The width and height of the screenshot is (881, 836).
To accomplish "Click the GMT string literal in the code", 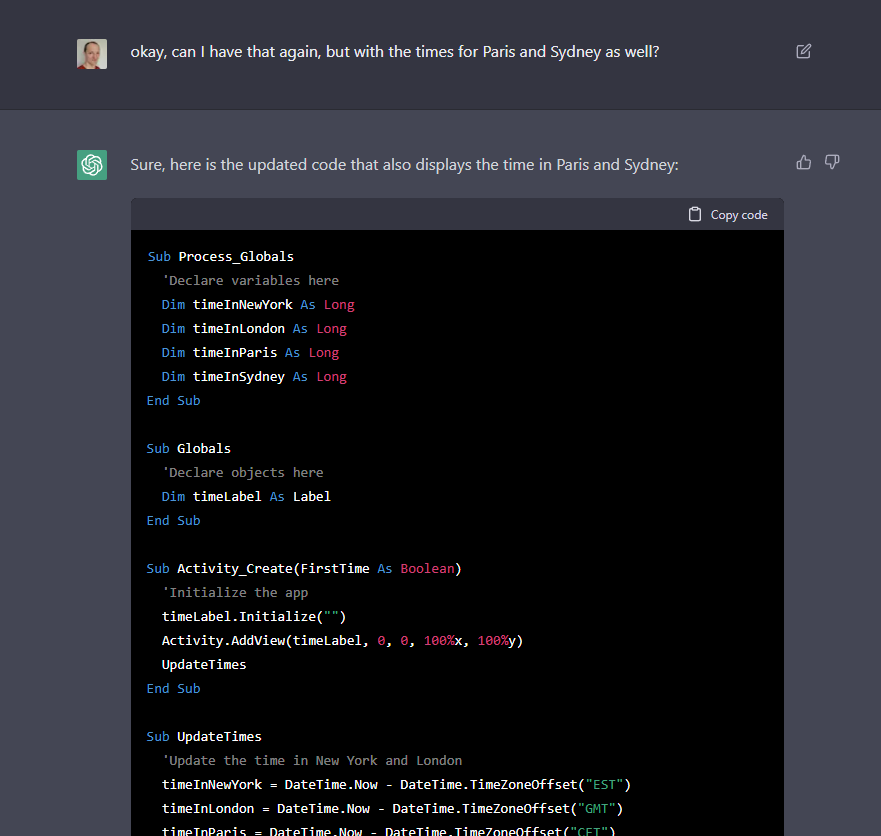I will pyautogui.click(x=598, y=808).
